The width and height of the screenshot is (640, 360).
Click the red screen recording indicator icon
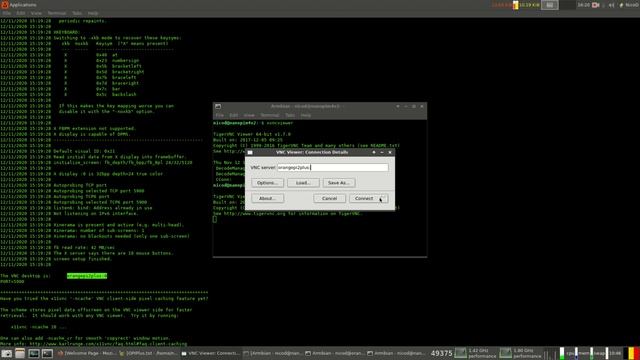pyautogui.click(x=596, y=5)
